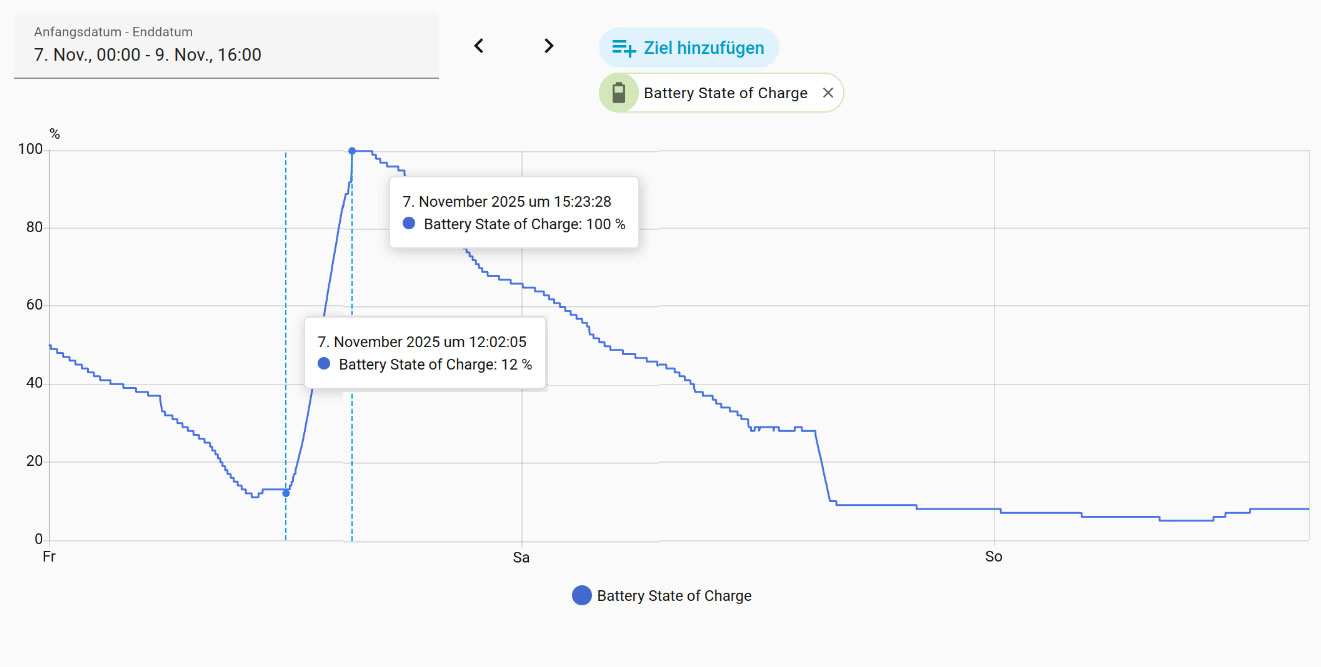This screenshot has width=1321, height=667.
Task: Click the blue legend dot below the chart
Action: click(582, 596)
